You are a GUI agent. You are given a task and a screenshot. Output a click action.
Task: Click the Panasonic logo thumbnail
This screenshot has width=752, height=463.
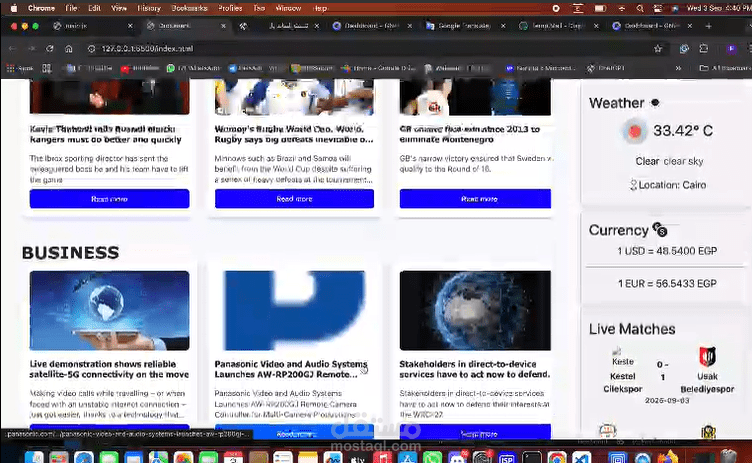click(294, 310)
